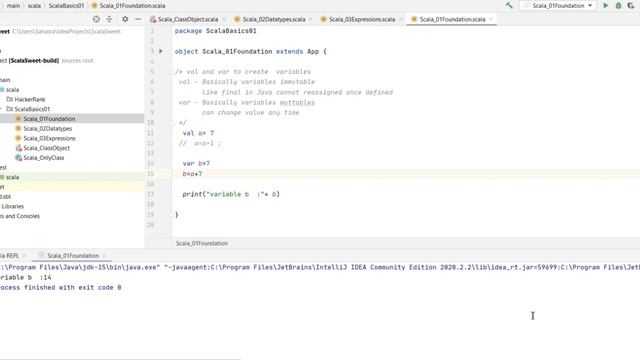Select Scala_01Foundation in the project tree
This screenshot has width=640, height=360.
coord(49,119)
